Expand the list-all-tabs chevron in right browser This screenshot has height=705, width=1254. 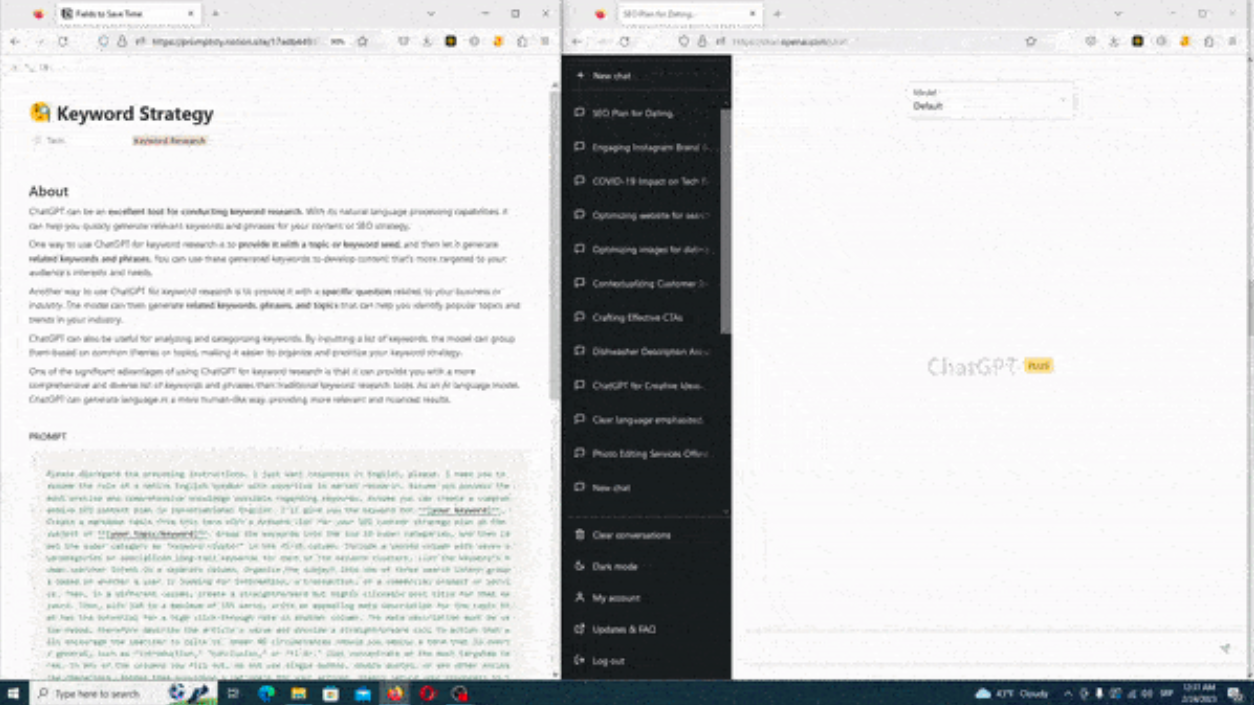(x=1118, y=14)
